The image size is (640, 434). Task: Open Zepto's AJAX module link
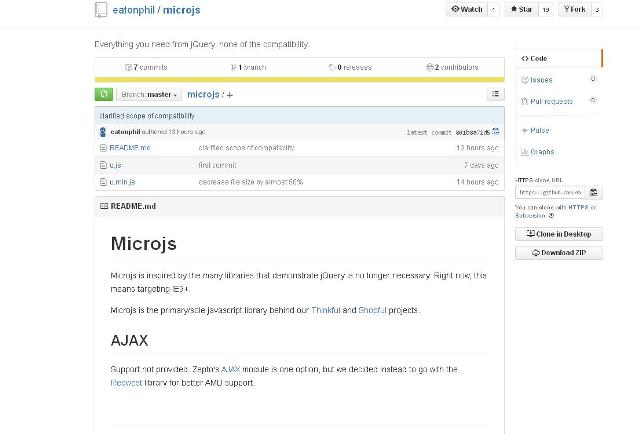click(x=230, y=369)
